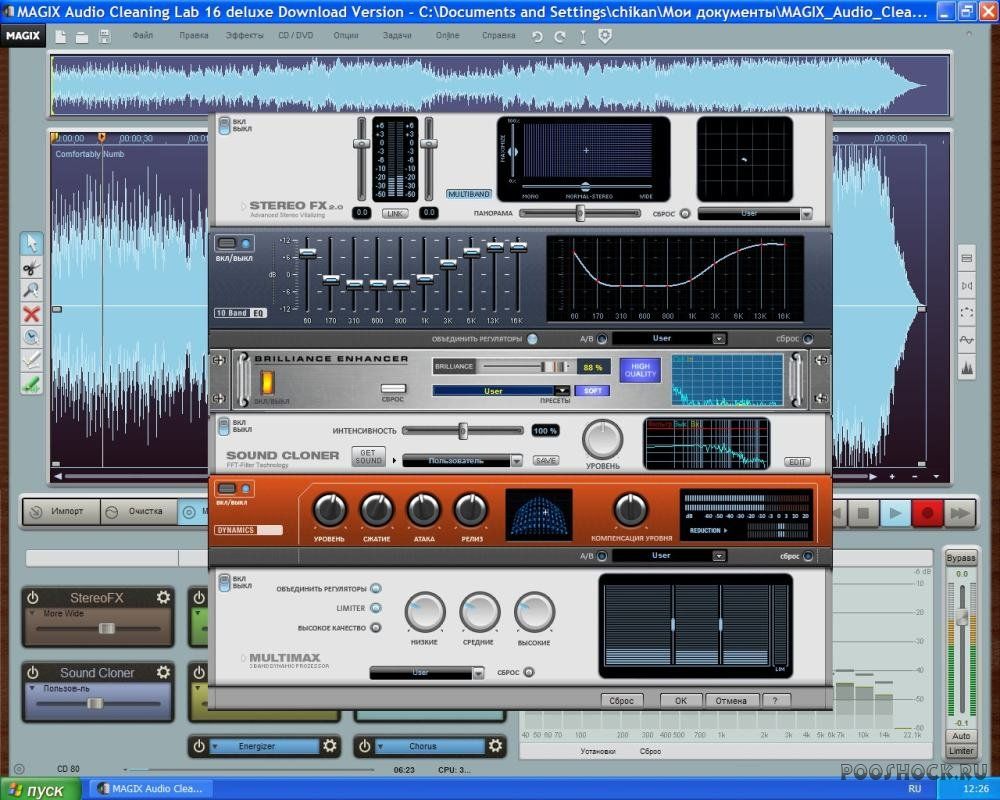Image resolution: width=1000 pixels, height=800 pixels.
Task: Click the new file icon
Action: coord(61,37)
